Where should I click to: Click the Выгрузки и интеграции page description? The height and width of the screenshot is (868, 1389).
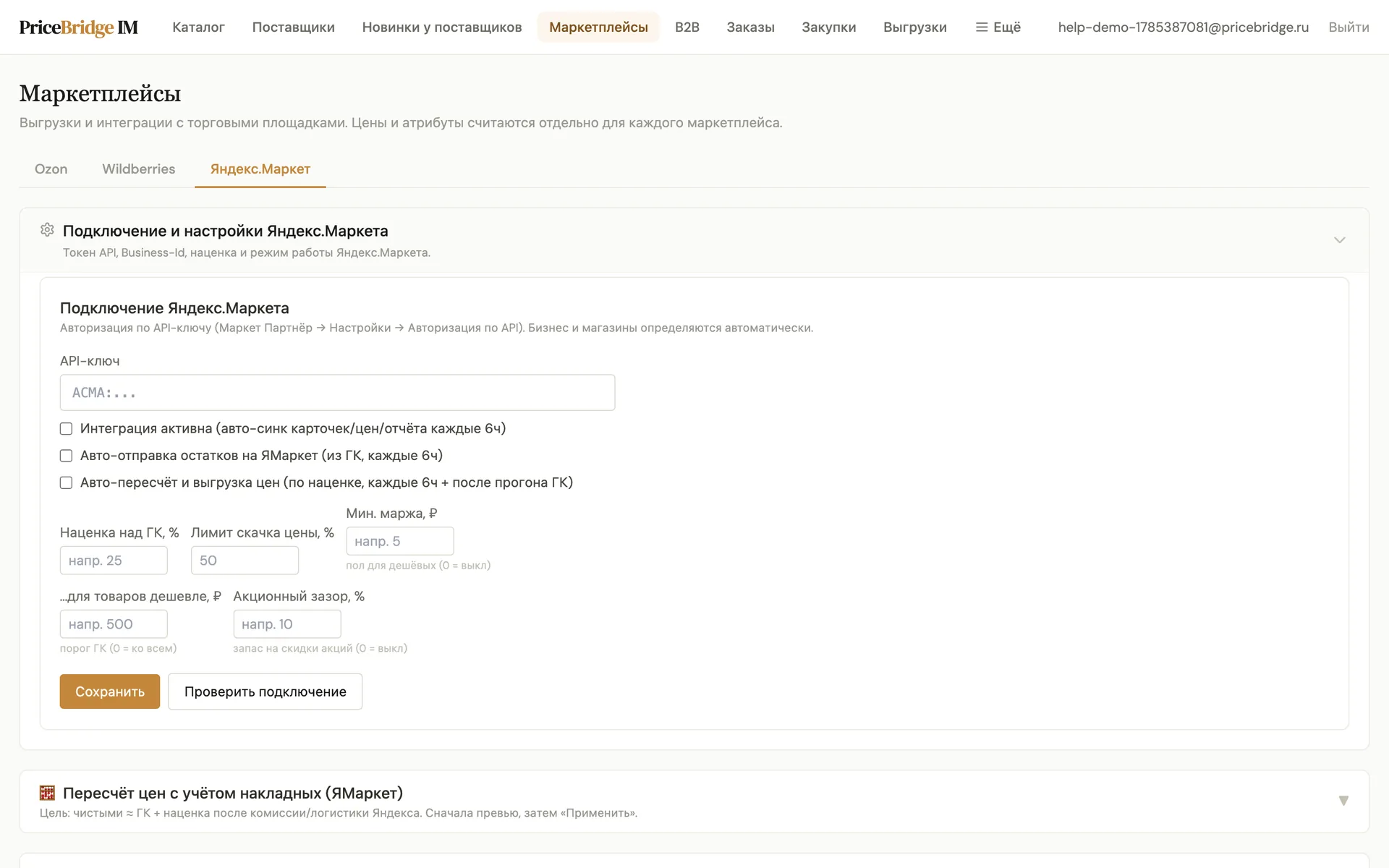click(x=401, y=123)
